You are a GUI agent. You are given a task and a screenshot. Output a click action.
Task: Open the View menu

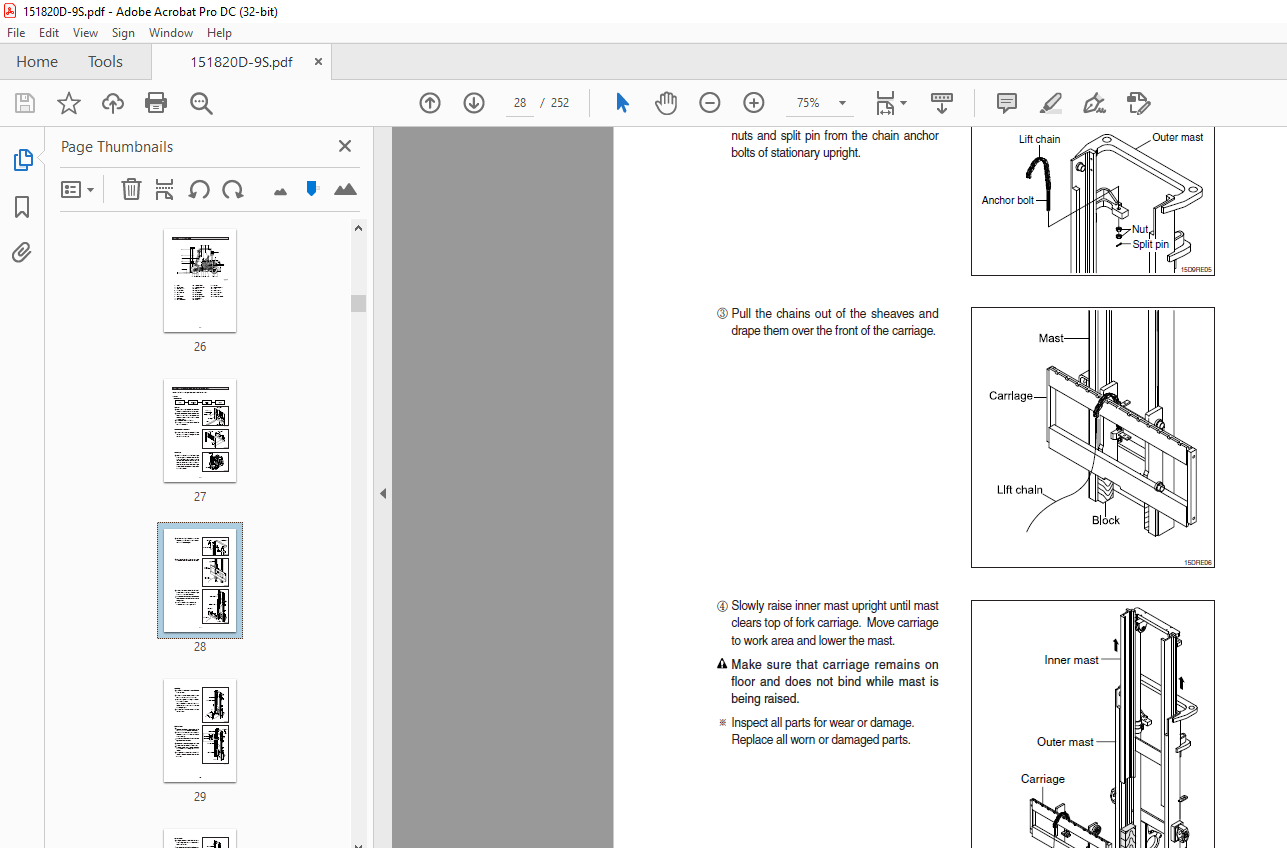[85, 33]
